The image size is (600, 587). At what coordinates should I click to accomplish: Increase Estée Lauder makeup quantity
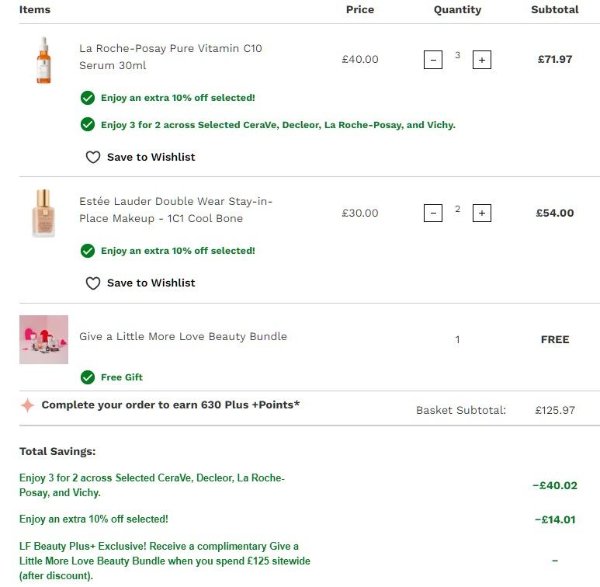point(482,213)
